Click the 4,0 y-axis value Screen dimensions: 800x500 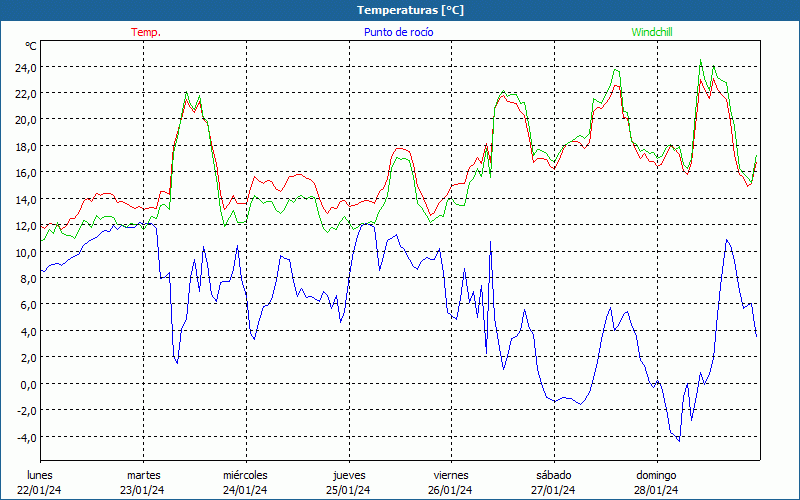click(28, 331)
